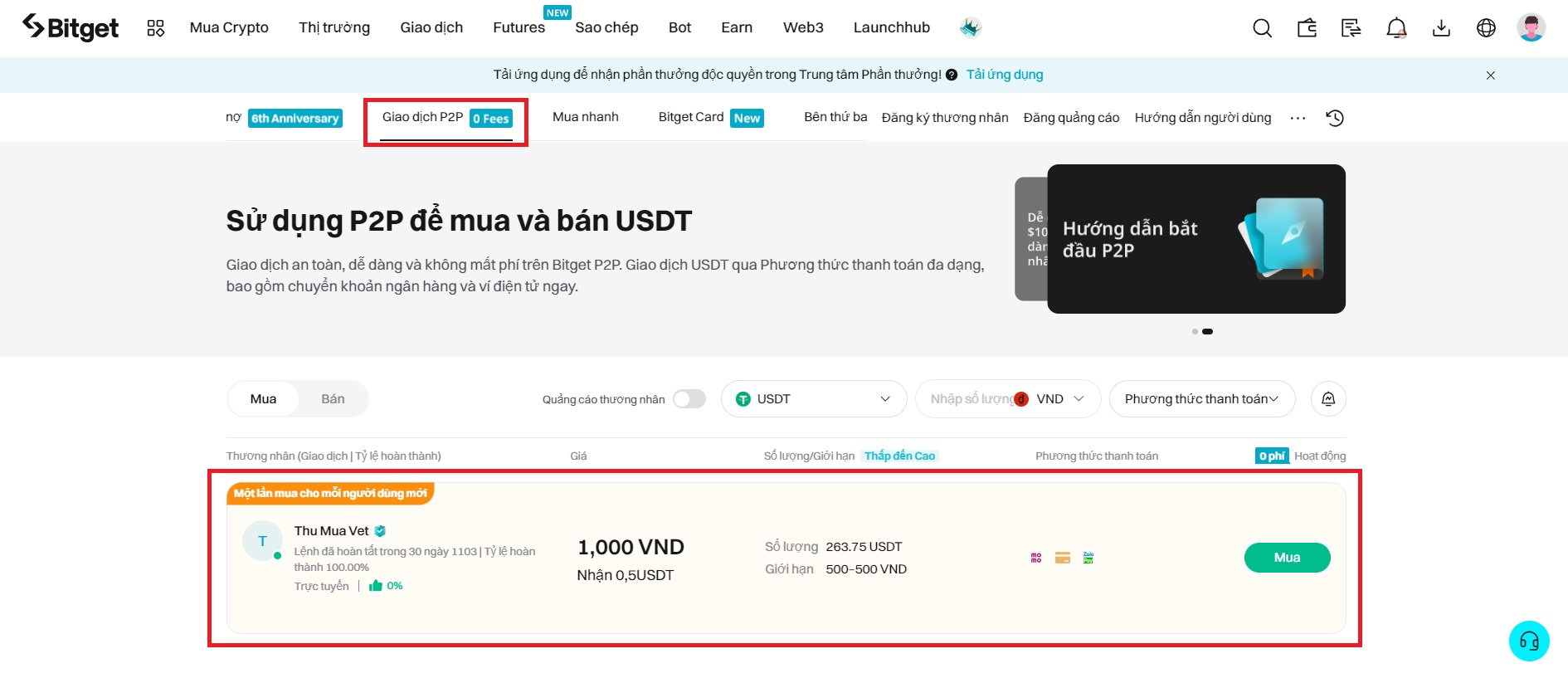Viewport: 1568px width, 678px height.
Task: Click the ZaloPay payment icon
Action: (1088, 558)
